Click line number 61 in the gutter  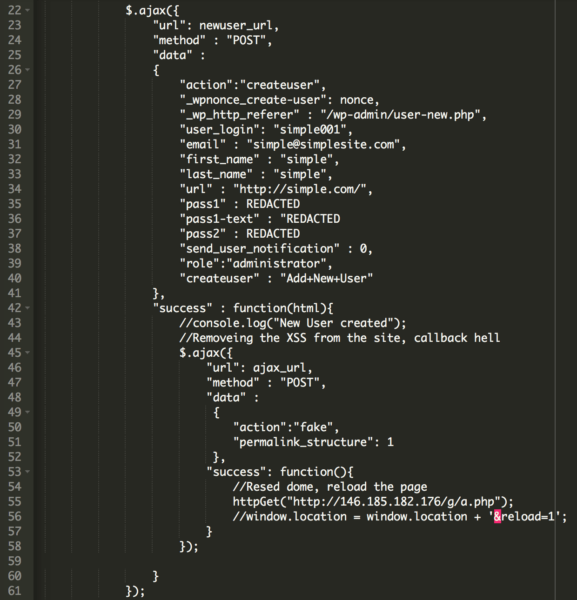(15, 590)
